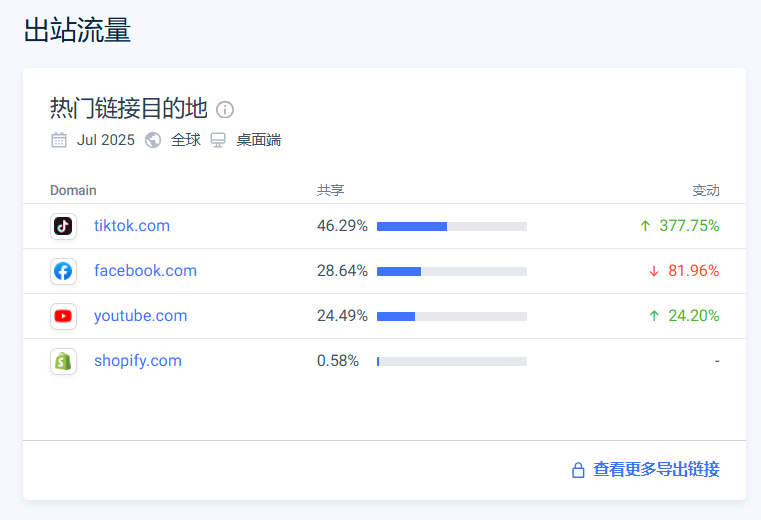Click the tiktok.com 46.29% share bar
This screenshot has height=520, width=761.
pyautogui.click(x=451, y=226)
